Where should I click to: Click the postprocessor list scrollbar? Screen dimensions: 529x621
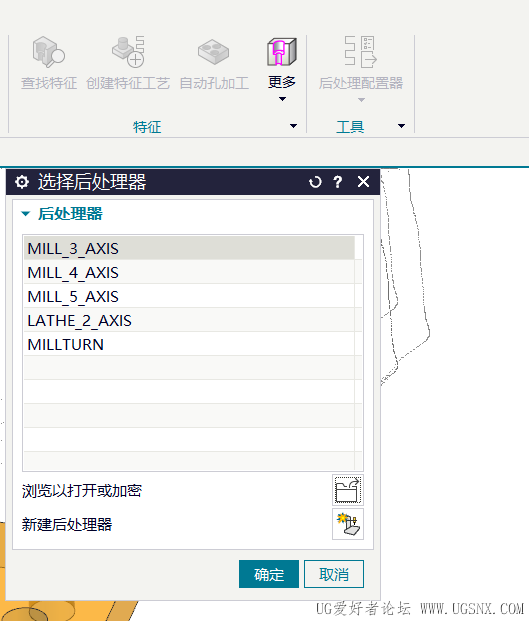[x=358, y=352]
